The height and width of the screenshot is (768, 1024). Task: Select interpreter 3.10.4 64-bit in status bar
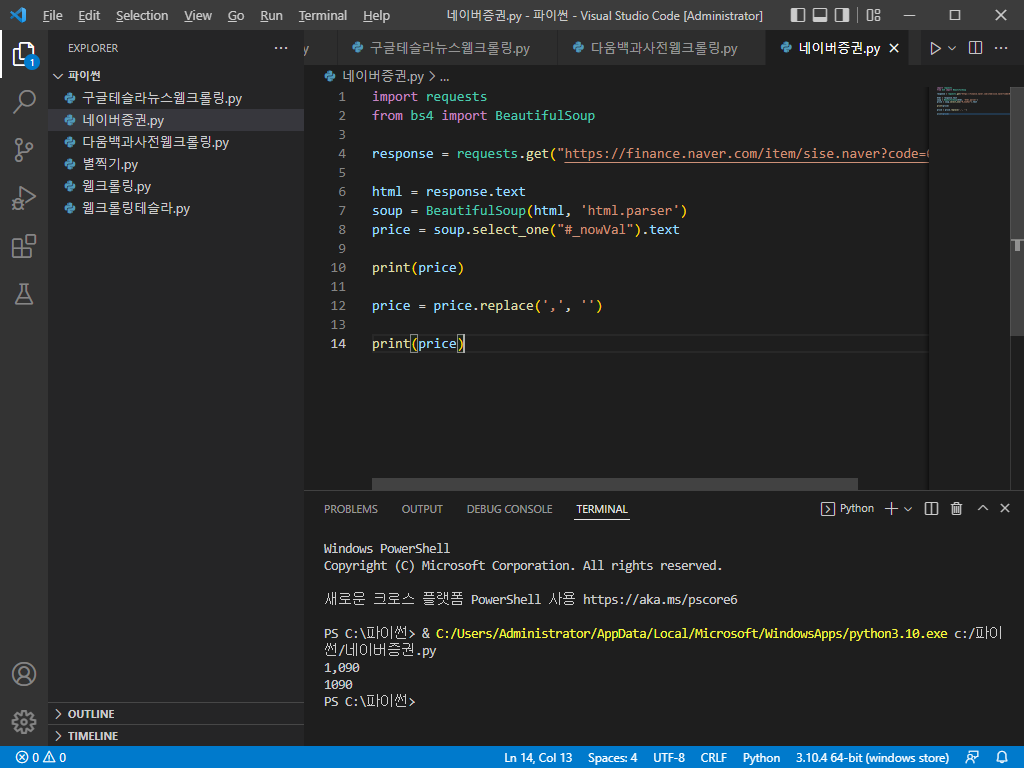click(x=872, y=758)
